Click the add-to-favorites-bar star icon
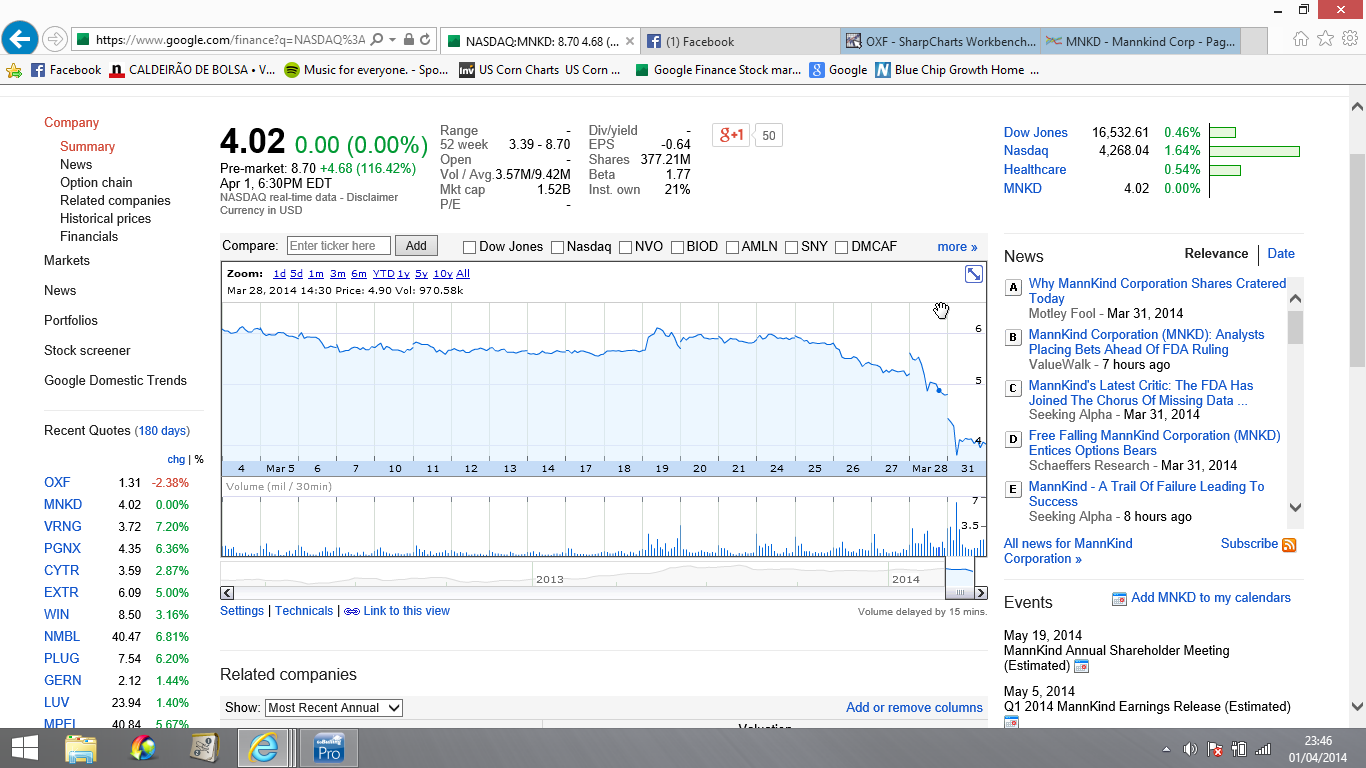The width and height of the screenshot is (1366, 768). point(14,70)
